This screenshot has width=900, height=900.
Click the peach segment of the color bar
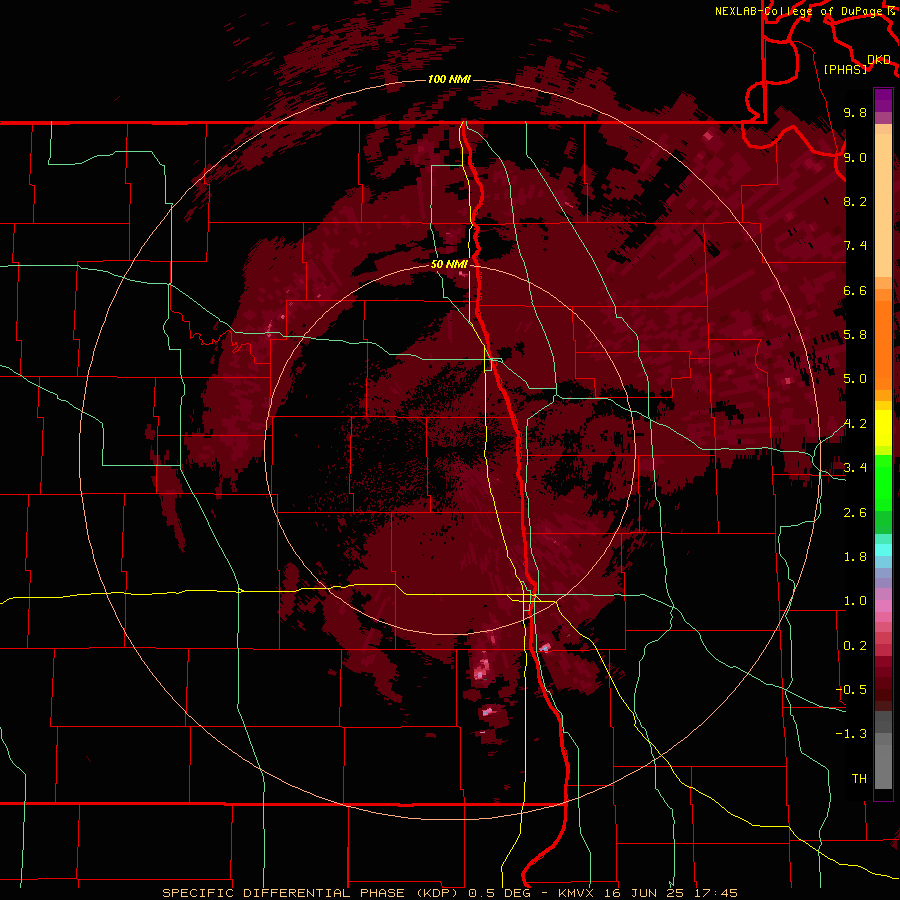coord(883,205)
